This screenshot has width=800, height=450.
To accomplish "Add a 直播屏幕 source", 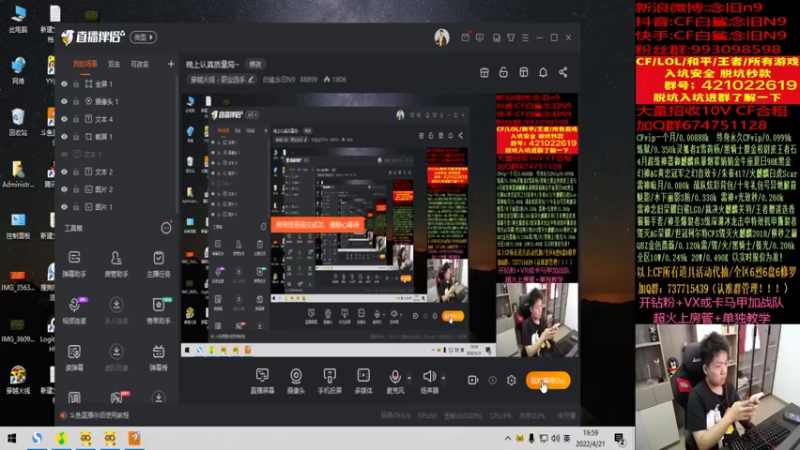I will pyautogui.click(x=262, y=381).
